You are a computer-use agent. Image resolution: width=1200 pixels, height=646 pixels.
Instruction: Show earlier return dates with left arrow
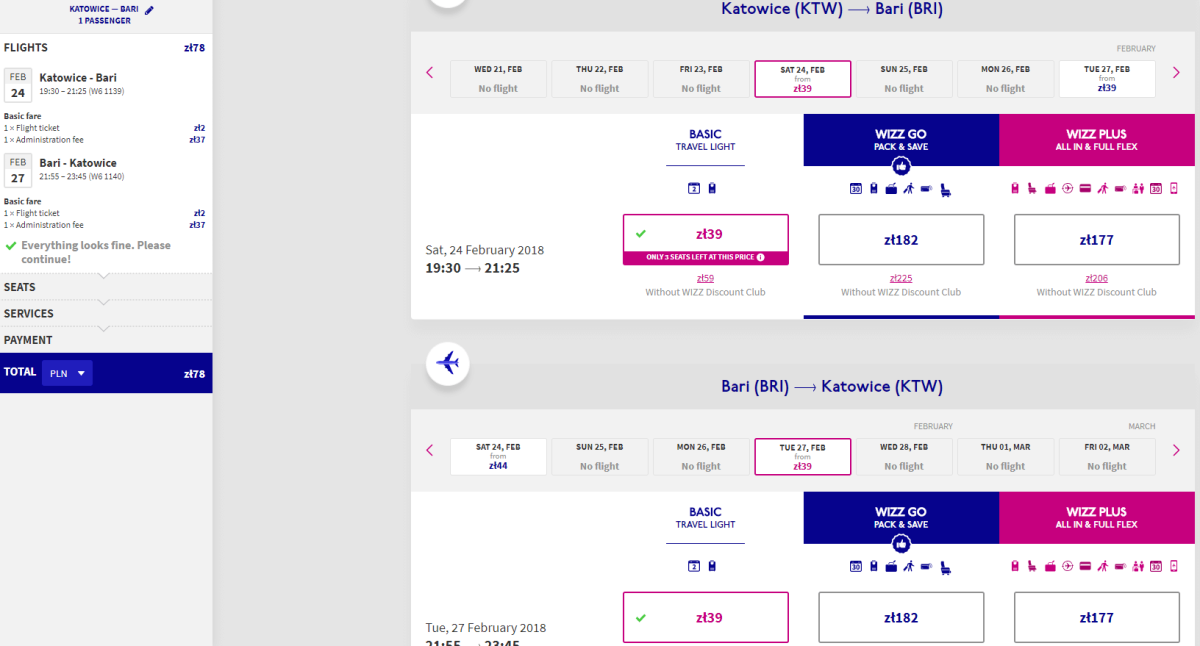(x=430, y=450)
